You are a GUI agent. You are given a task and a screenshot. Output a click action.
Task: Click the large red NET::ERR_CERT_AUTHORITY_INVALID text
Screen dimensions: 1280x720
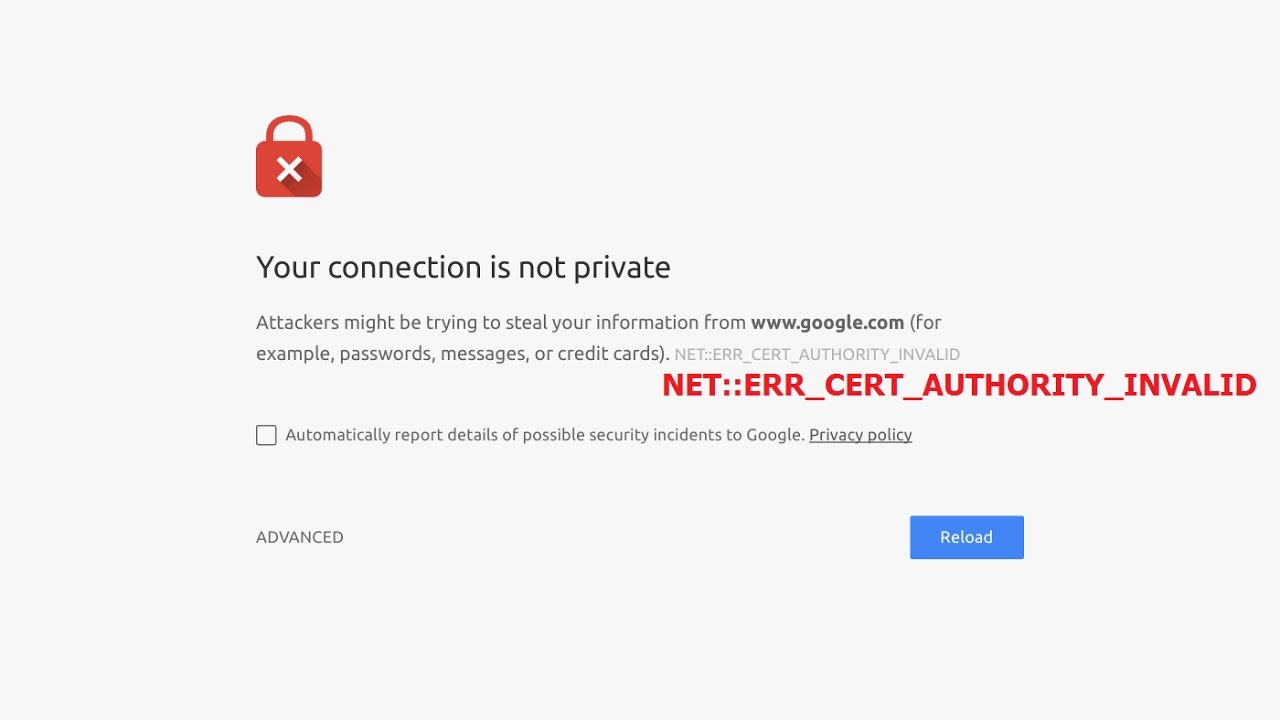pyautogui.click(x=959, y=385)
